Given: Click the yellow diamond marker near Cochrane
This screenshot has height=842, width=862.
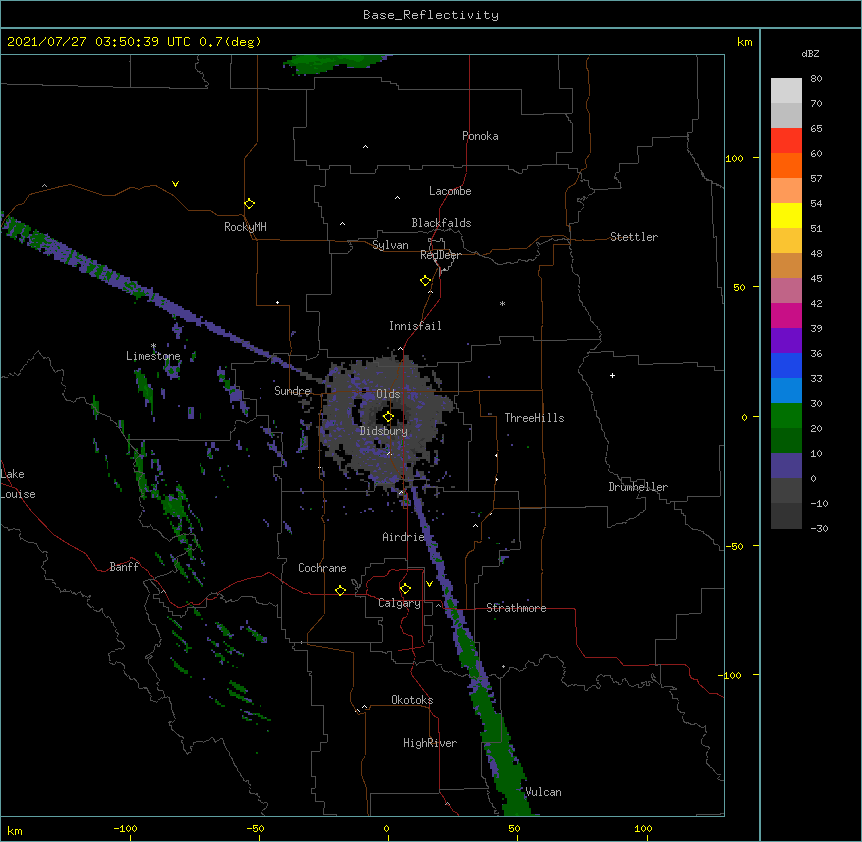Looking at the screenshot, I should [x=340, y=590].
